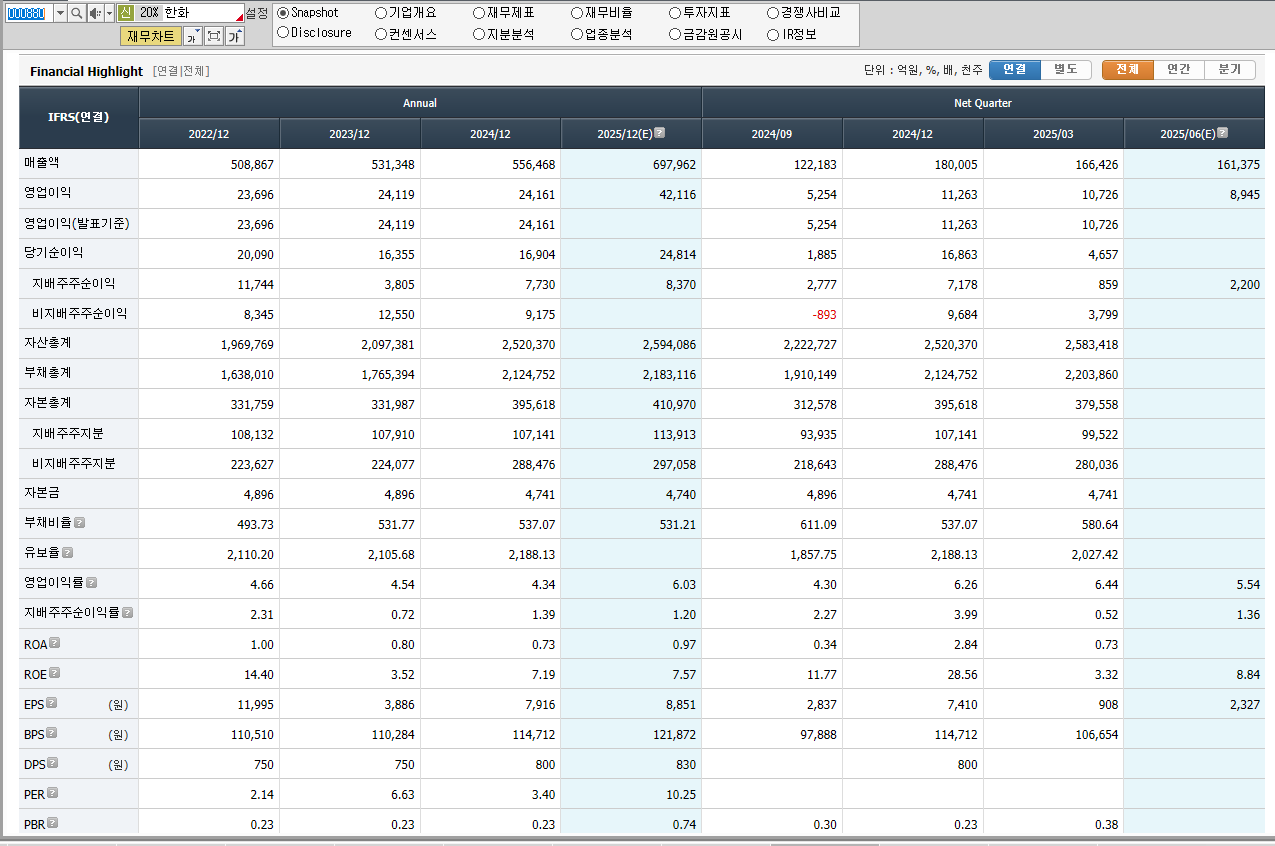Open help icon beside 2025/06(E) column
The width and height of the screenshot is (1275, 846).
pos(1222,133)
